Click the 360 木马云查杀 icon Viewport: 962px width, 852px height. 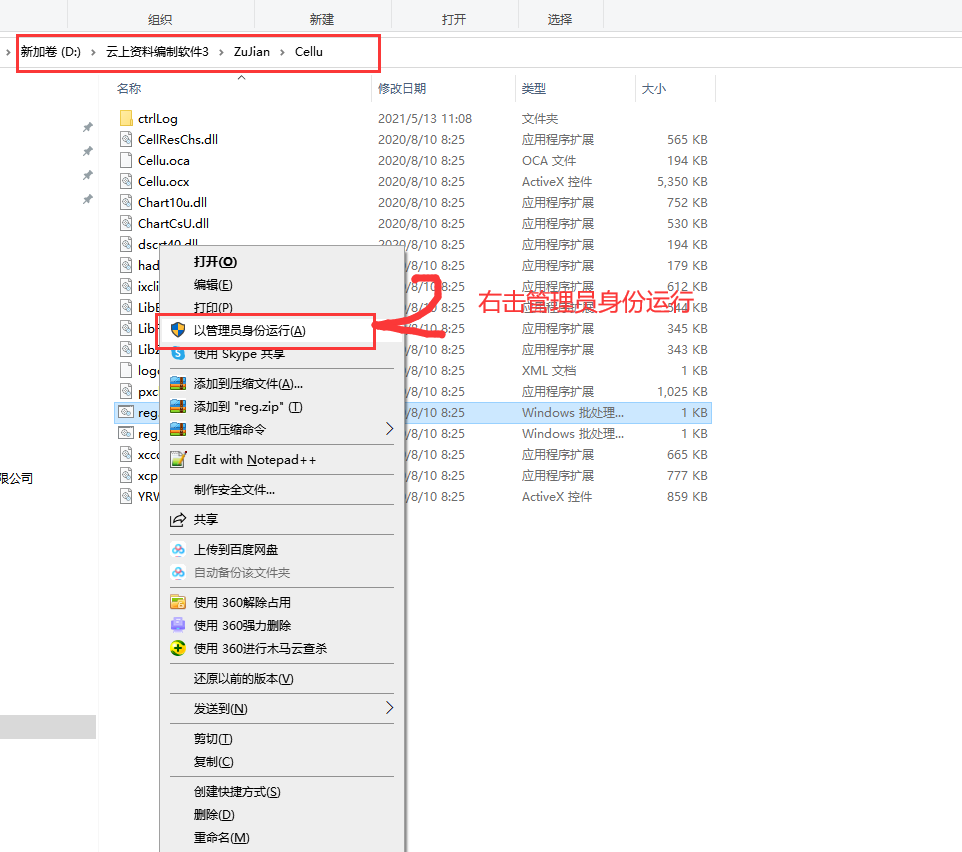[x=178, y=648]
